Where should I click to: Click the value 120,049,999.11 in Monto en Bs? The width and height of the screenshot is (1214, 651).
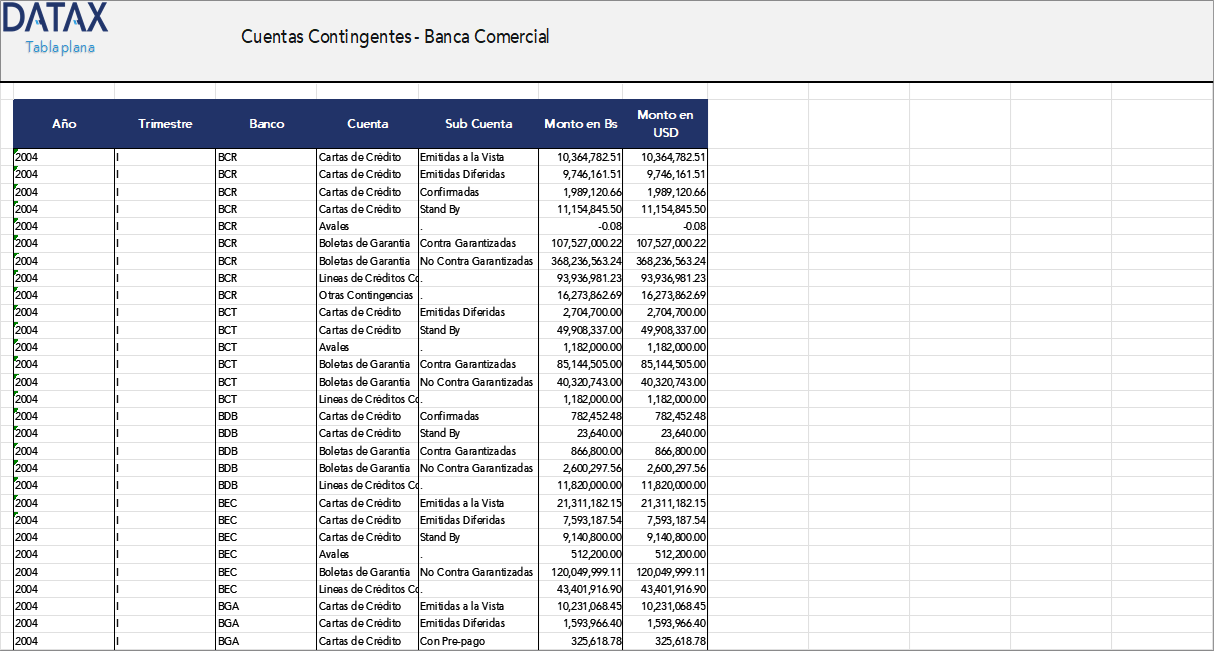click(585, 571)
